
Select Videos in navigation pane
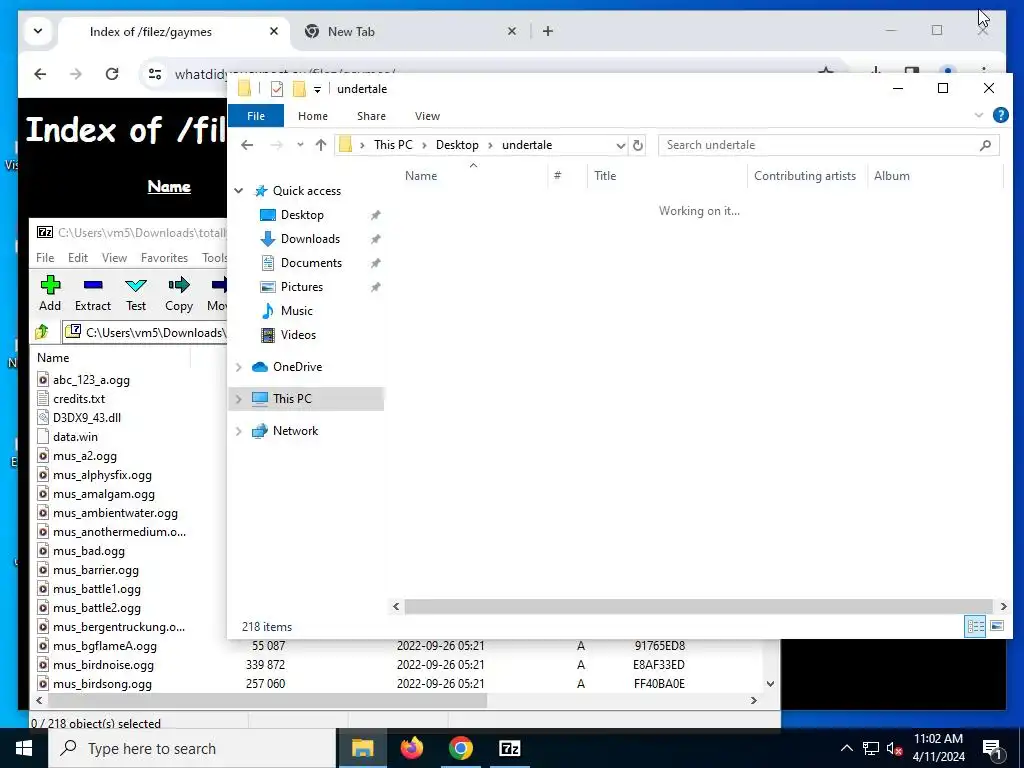click(x=298, y=335)
